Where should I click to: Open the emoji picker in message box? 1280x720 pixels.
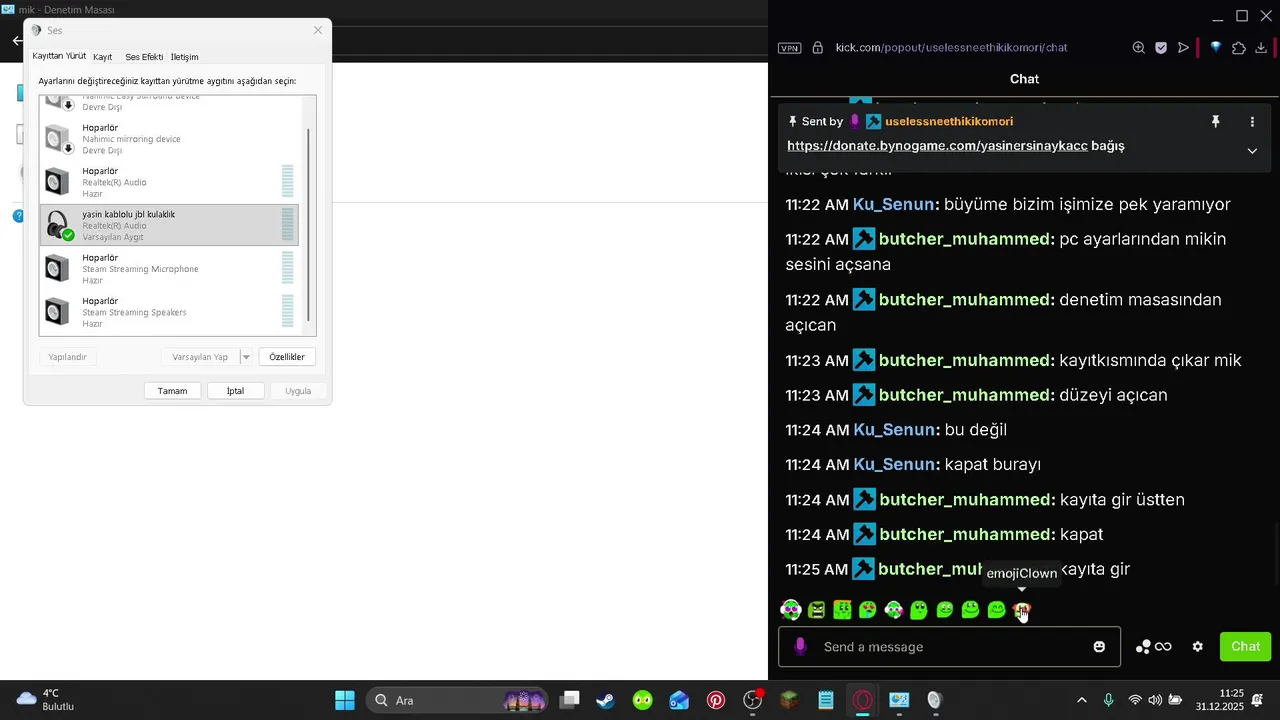pos(1099,647)
